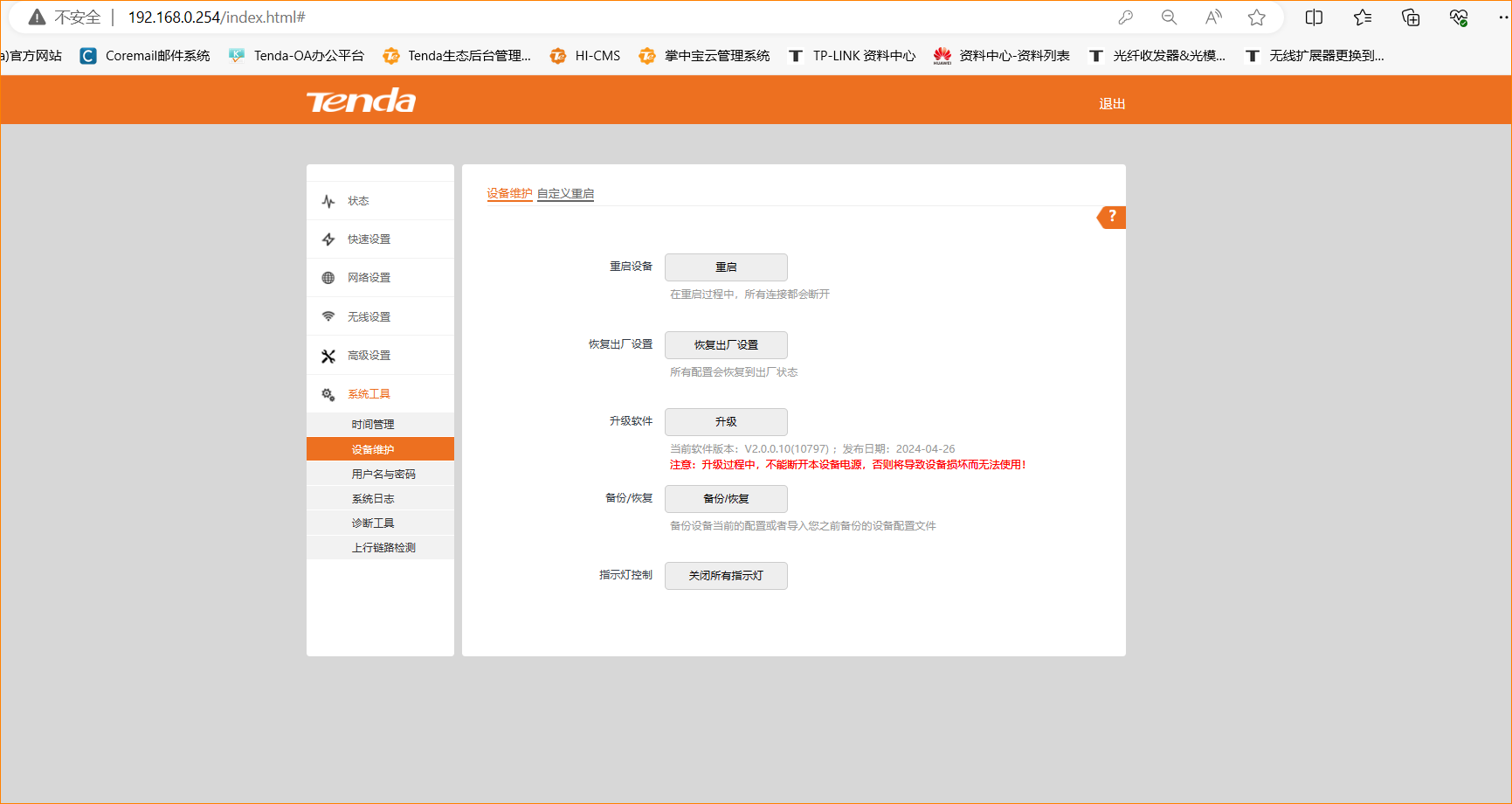This screenshot has width=1512, height=804.
Task: Click the red 注意 upgrade warning text
Action: coord(847,465)
